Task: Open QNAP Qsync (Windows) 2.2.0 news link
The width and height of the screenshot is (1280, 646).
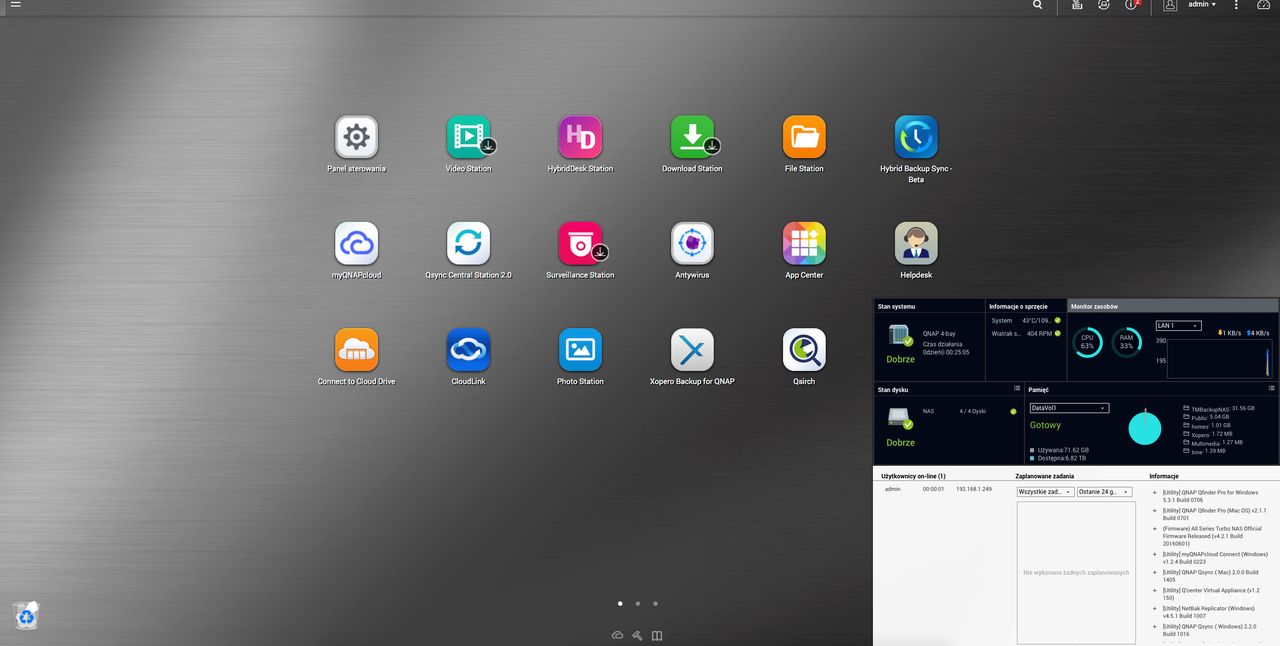Action: (x=1210, y=630)
